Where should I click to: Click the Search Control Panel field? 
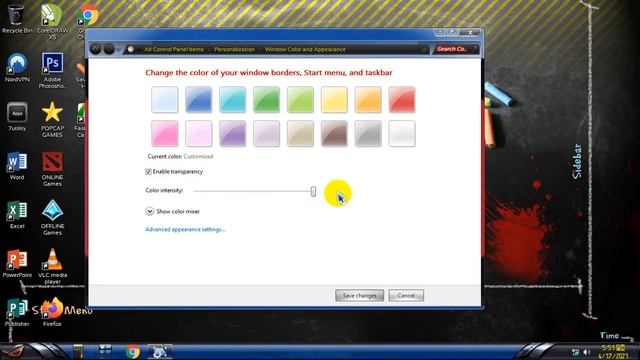[455, 49]
